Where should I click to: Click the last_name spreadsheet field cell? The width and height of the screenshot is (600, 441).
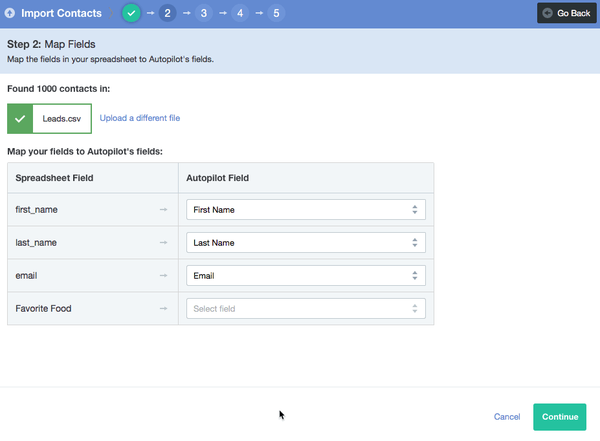tap(93, 242)
